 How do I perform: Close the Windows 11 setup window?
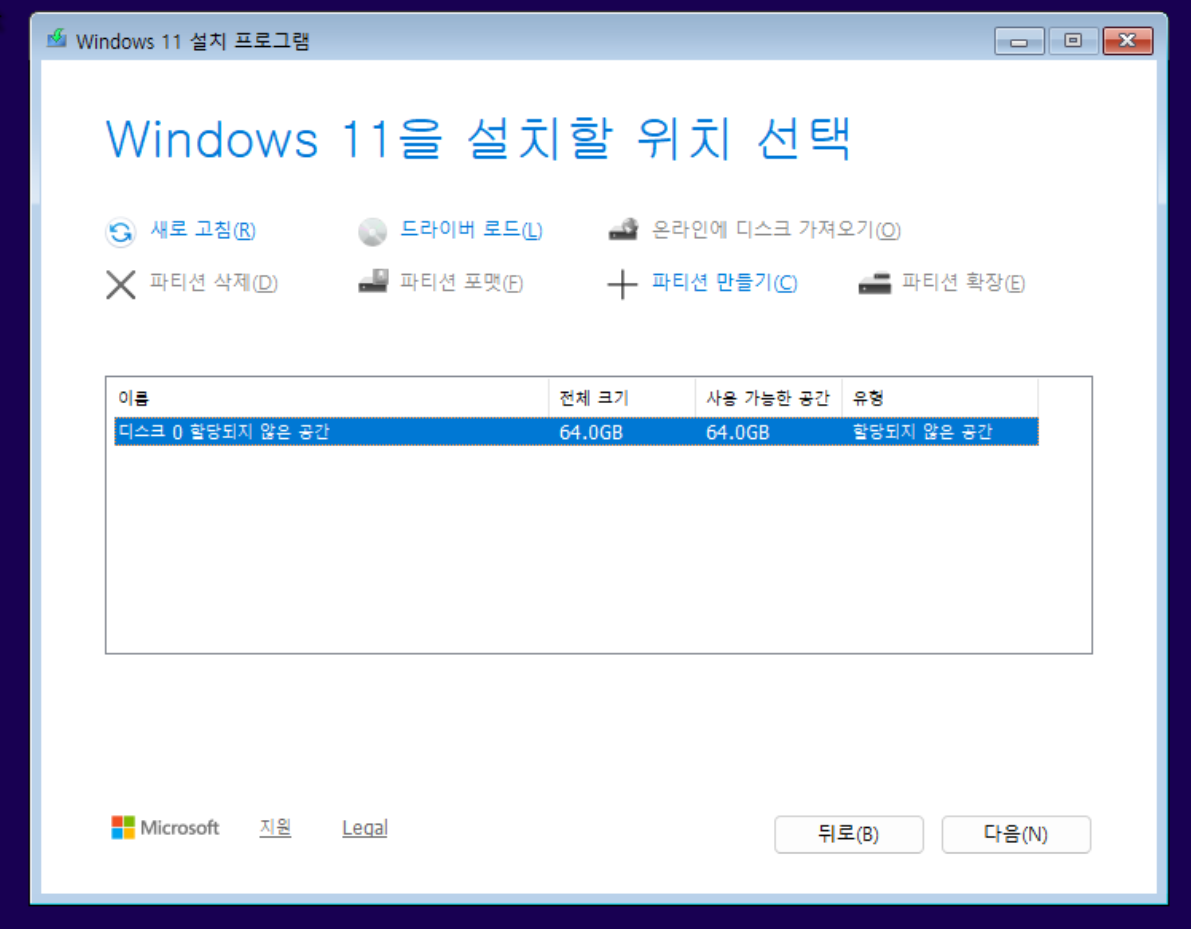coord(1128,41)
